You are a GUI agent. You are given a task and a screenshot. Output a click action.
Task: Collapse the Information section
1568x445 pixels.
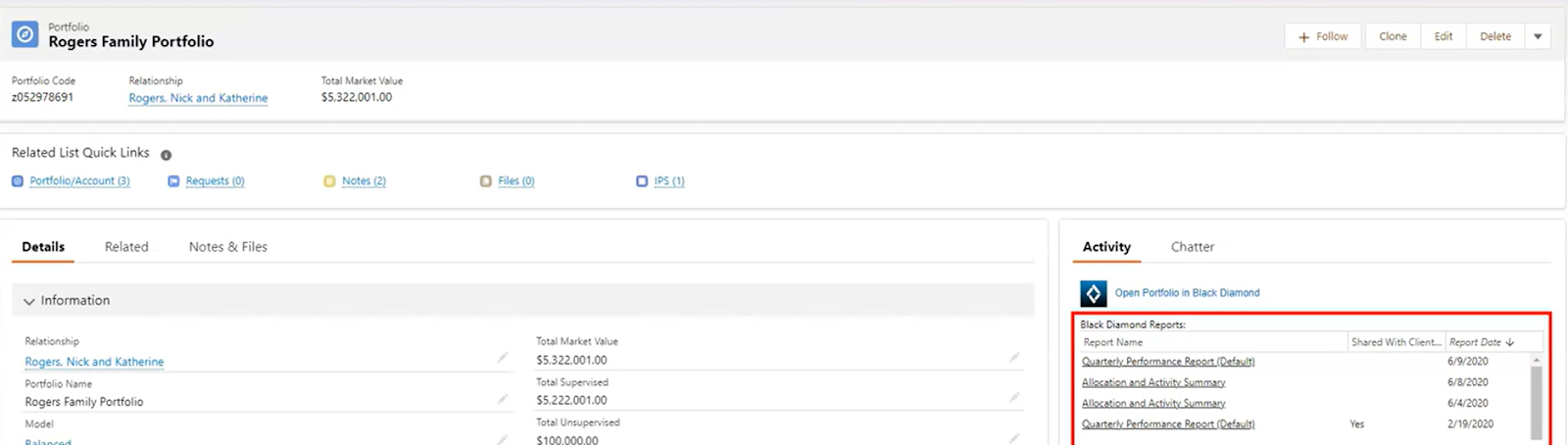pos(29,301)
